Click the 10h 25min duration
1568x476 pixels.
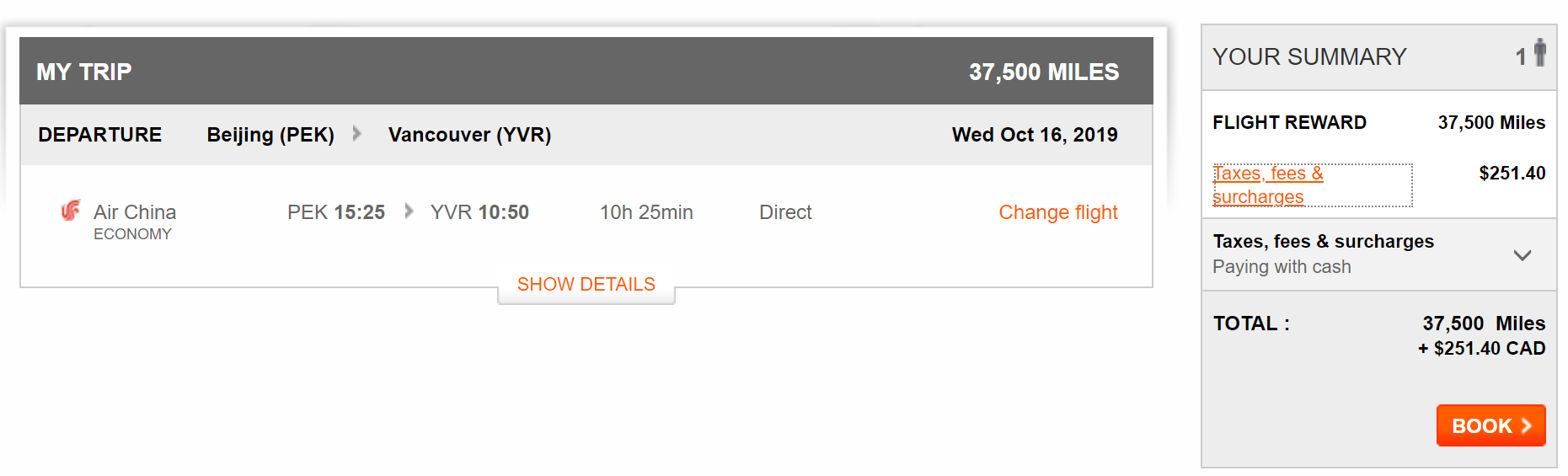click(646, 212)
